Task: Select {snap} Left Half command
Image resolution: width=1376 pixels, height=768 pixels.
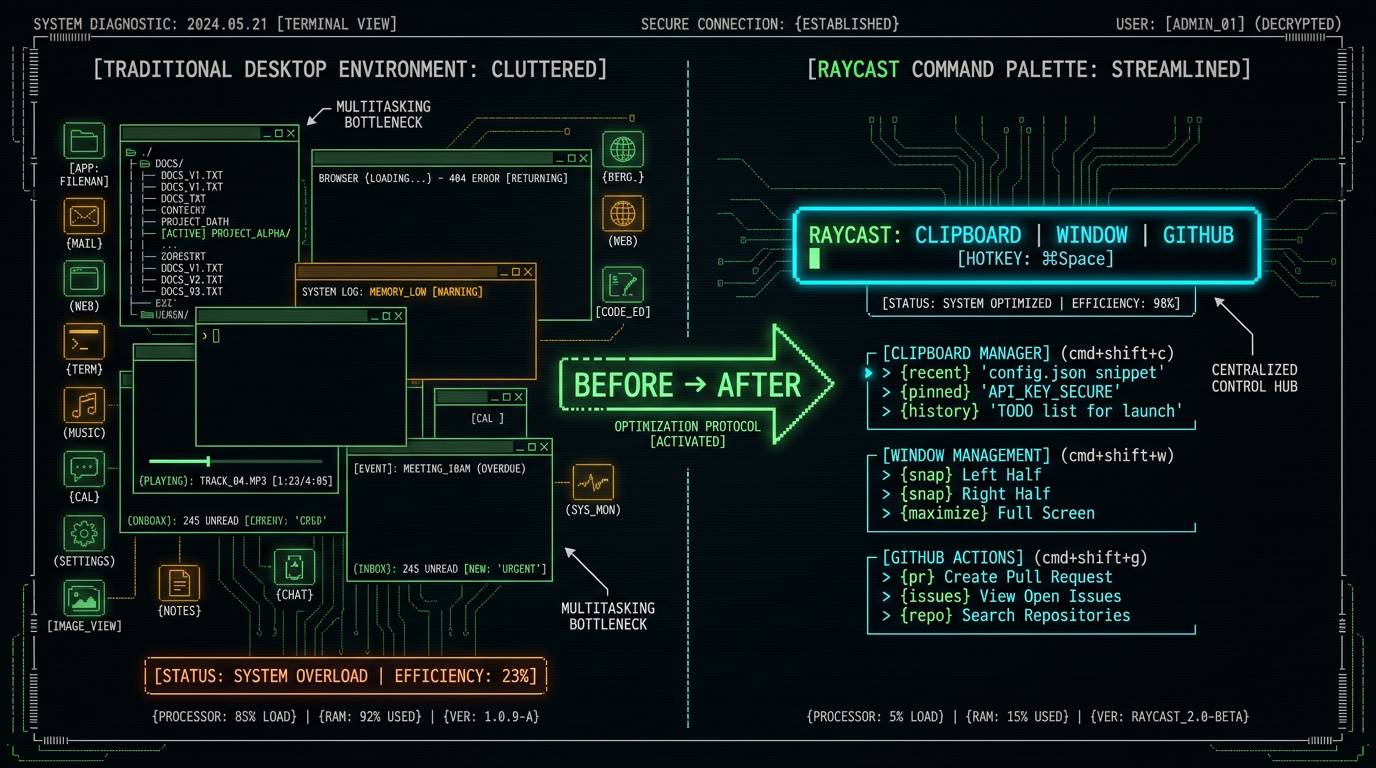Action: 961,475
